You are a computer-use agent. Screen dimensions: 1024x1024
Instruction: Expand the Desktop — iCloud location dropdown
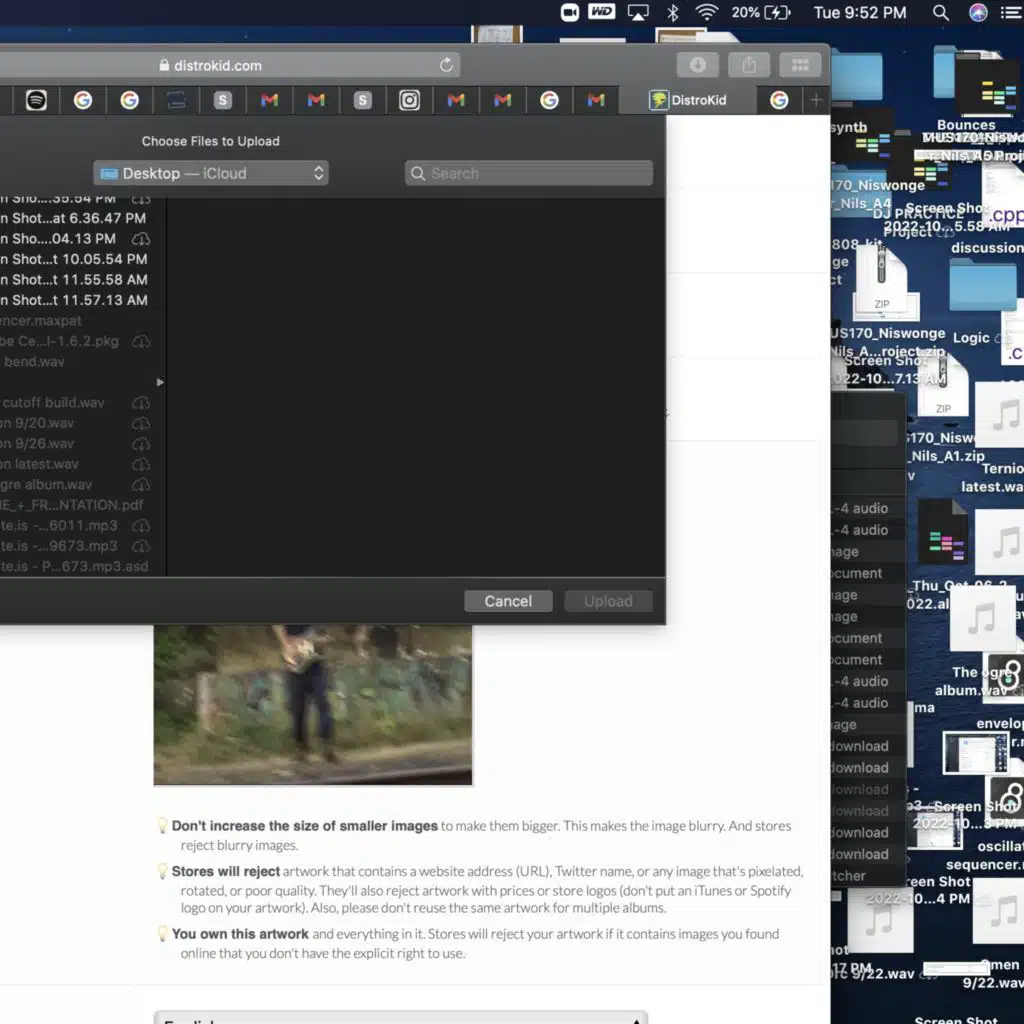pos(211,173)
